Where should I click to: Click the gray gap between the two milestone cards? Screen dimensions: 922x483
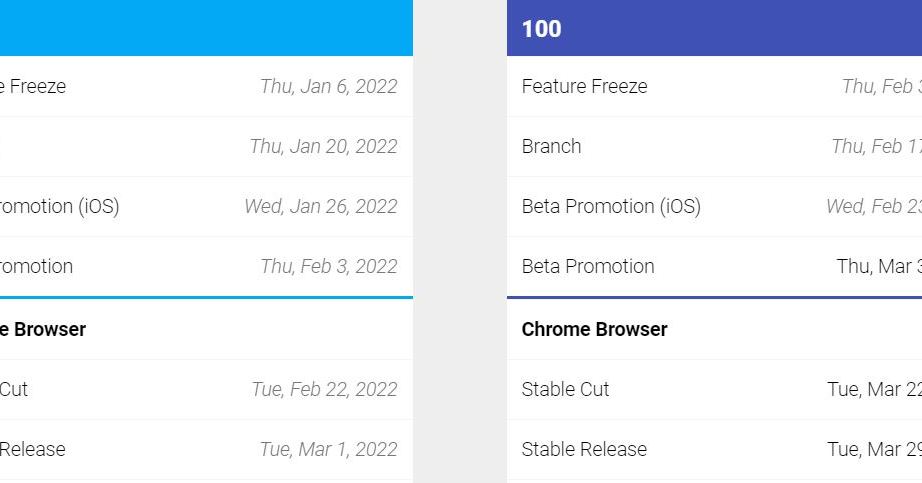(x=459, y=240)
